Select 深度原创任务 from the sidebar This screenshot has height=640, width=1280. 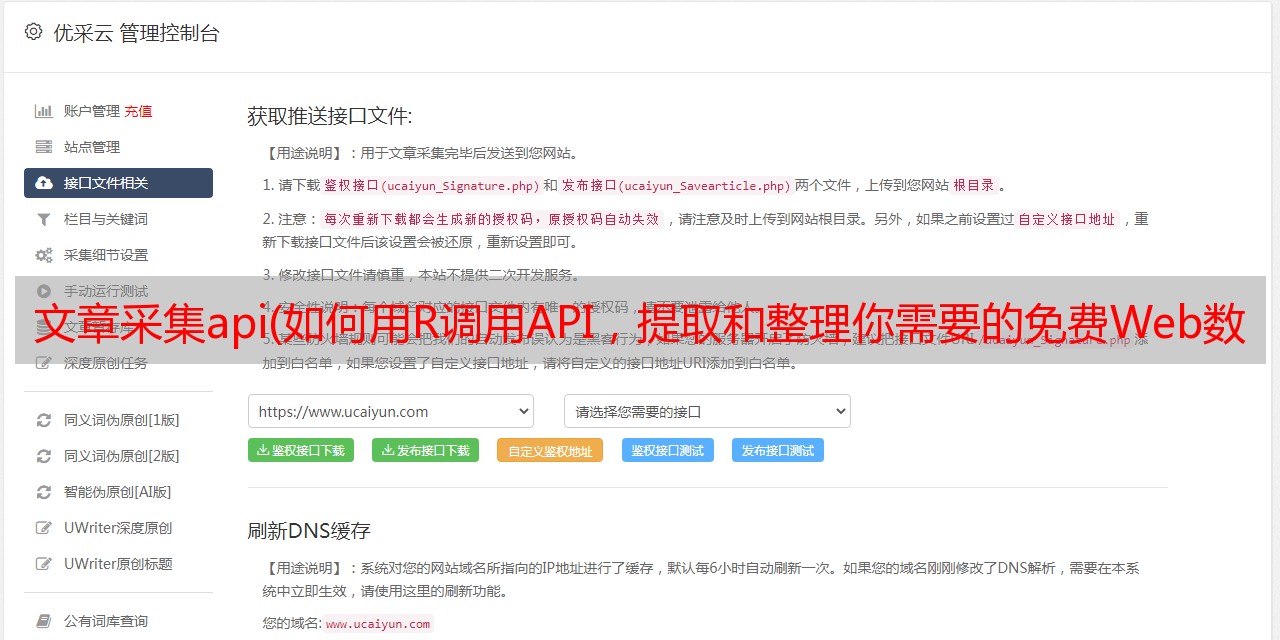(x=105, y=363)
